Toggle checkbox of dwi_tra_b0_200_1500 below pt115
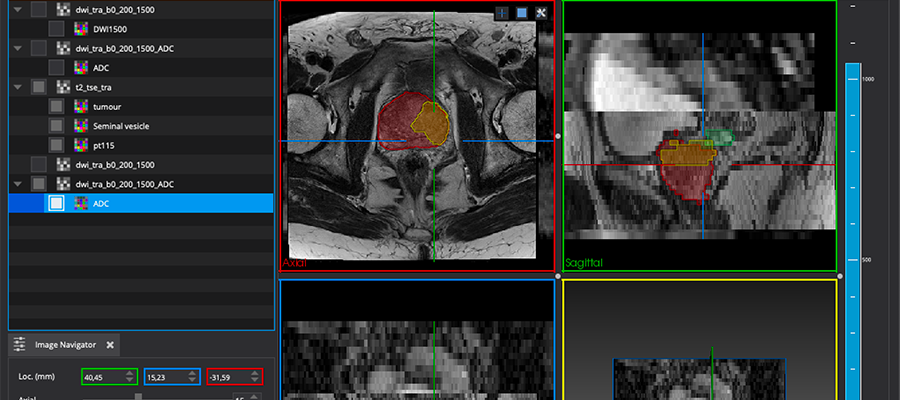The width and height of the screenshot is (900, 400). click(x=38, y=165)
